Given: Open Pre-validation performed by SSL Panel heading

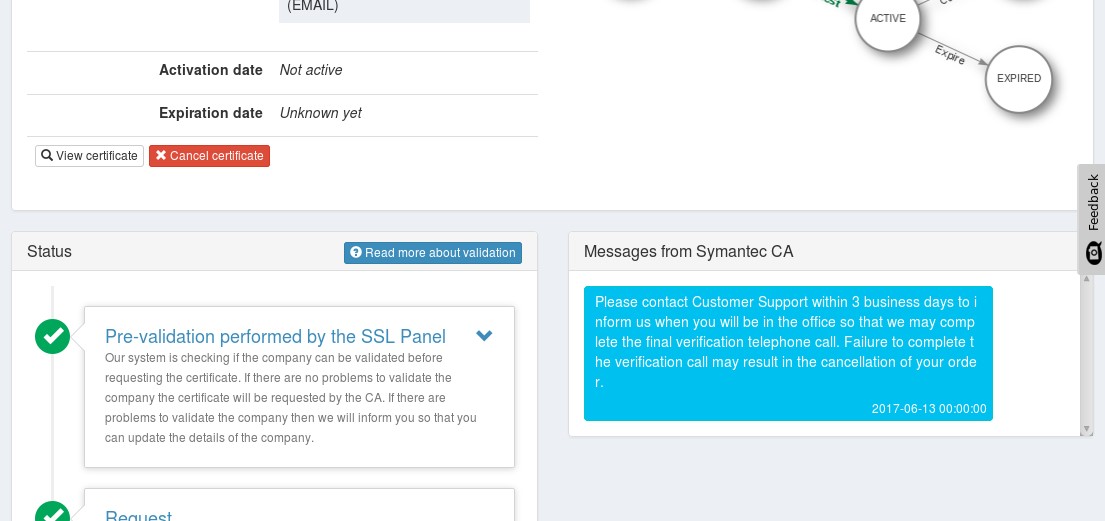Looking at the screenshot, I should [x=276, y=336].
